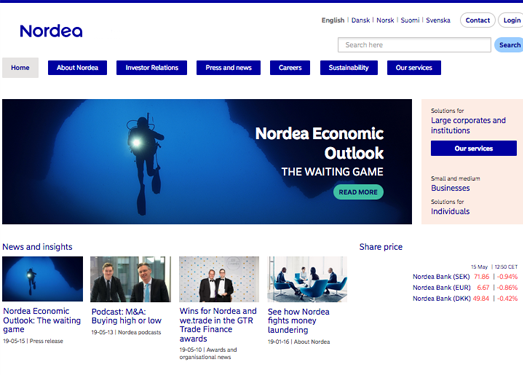523x375 pixels.
Task: Read 'Nordea Economic Outlook: The waiting game' article
Action: click(42, 320)
